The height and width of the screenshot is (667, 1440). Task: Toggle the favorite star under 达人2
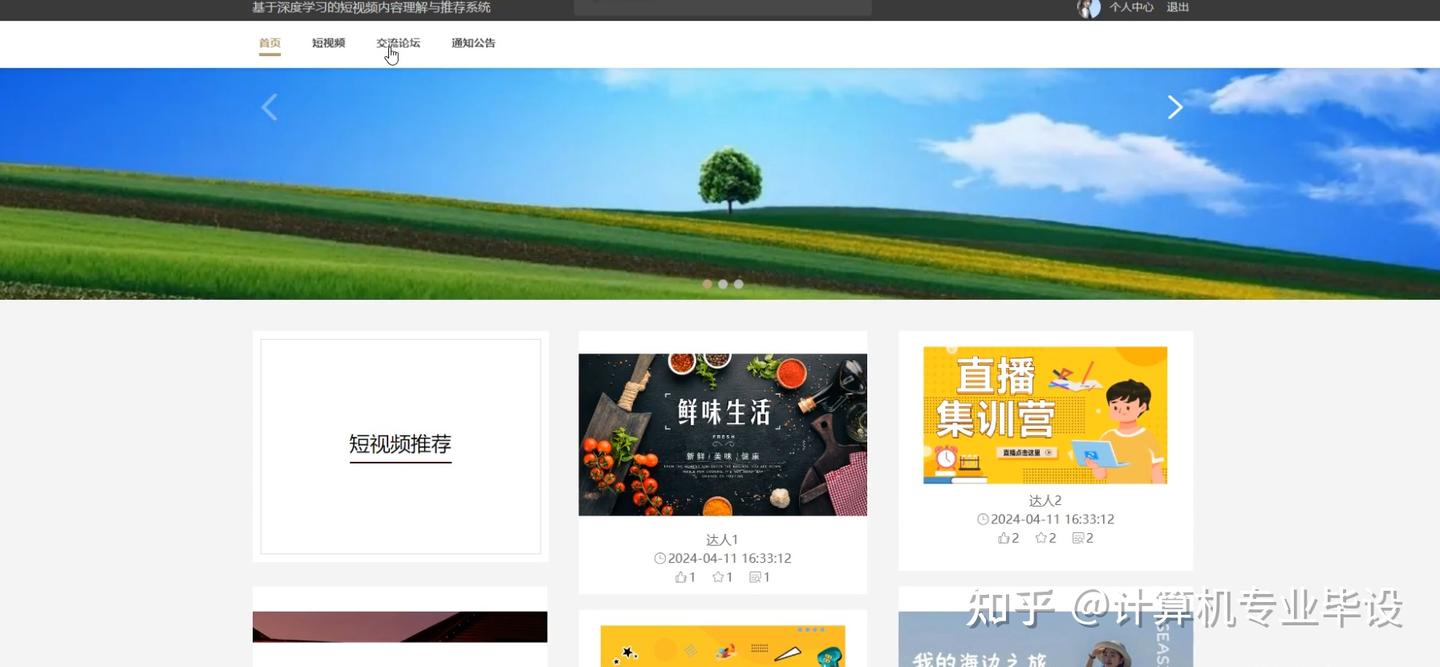(1042, 537)
